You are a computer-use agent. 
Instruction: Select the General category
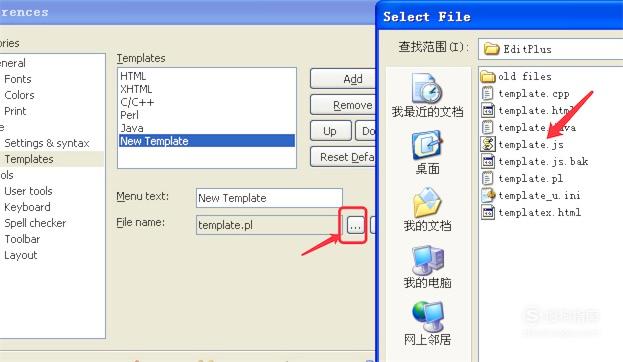[x=13, y=63]
